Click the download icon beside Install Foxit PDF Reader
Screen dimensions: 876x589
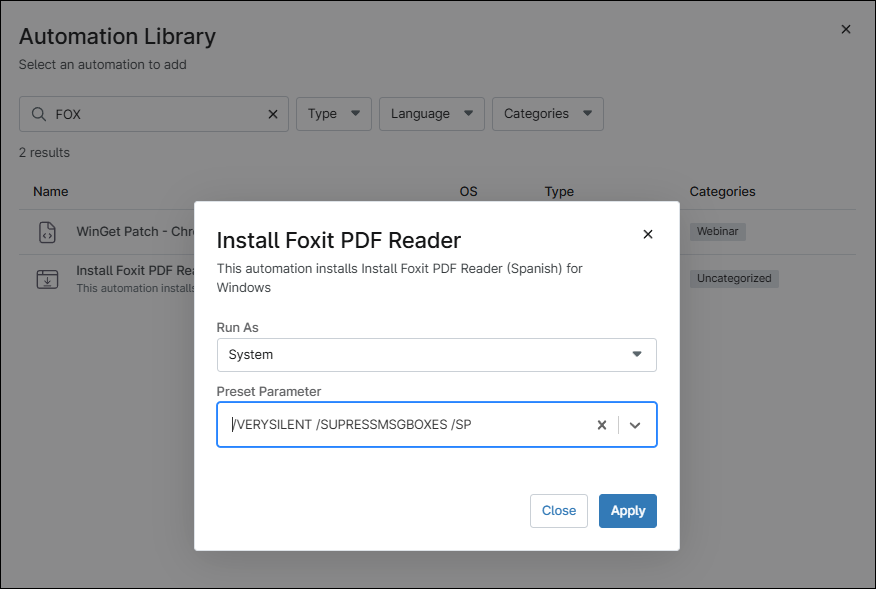(47, 278)
